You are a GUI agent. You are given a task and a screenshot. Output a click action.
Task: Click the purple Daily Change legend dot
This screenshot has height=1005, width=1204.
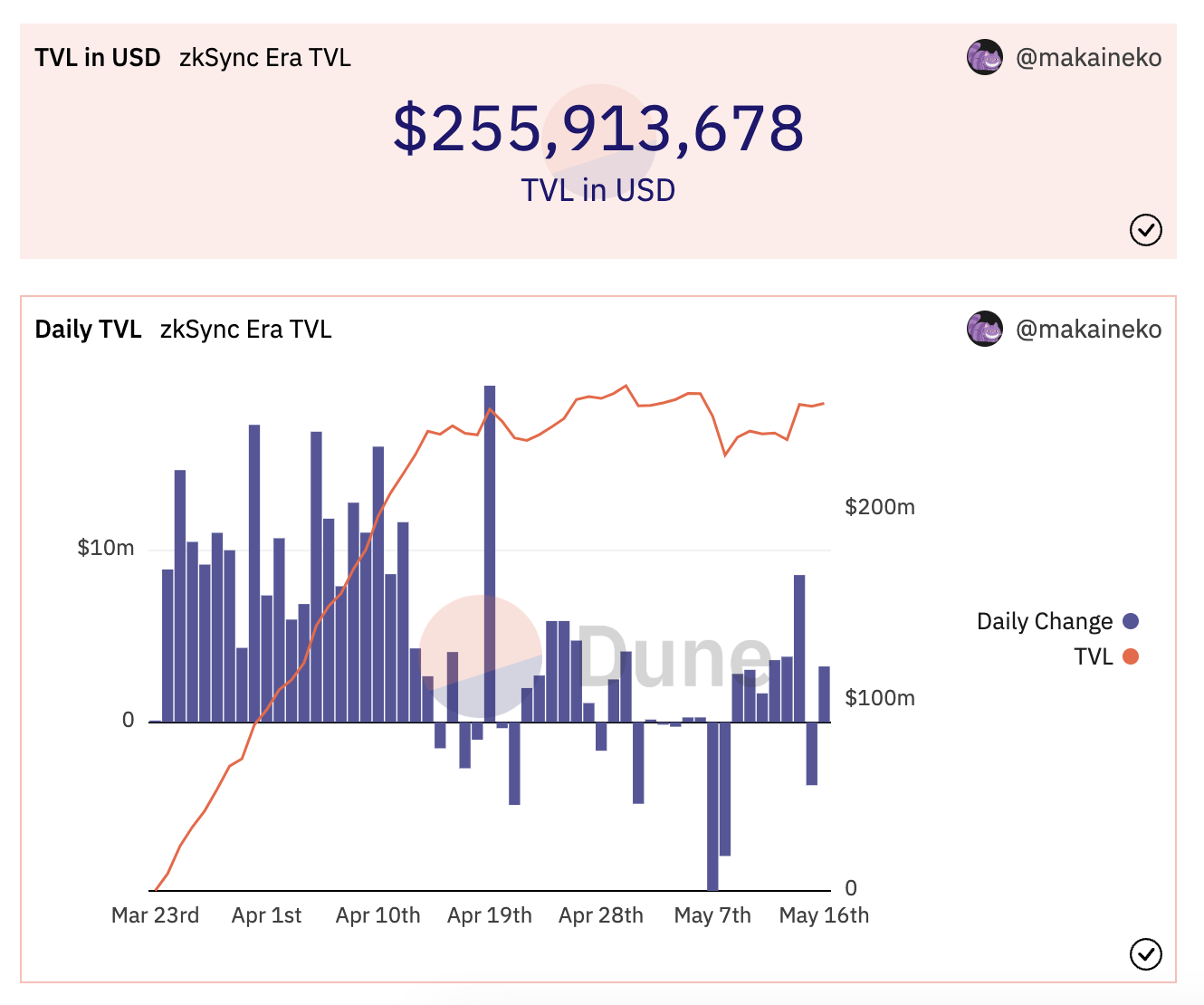coord(1131,621)
